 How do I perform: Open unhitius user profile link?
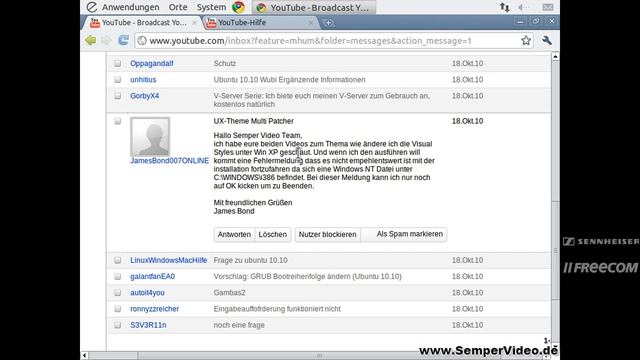[143, 80]
